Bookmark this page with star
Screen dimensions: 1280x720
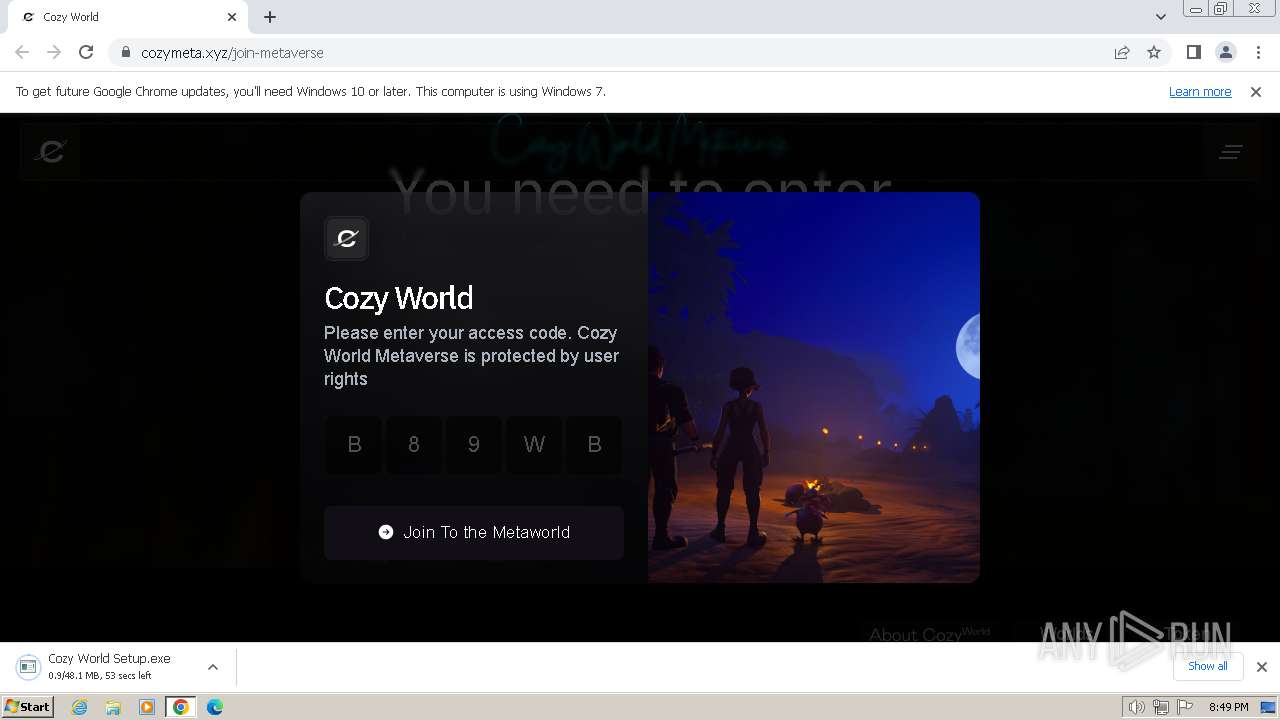point(1154,52)
